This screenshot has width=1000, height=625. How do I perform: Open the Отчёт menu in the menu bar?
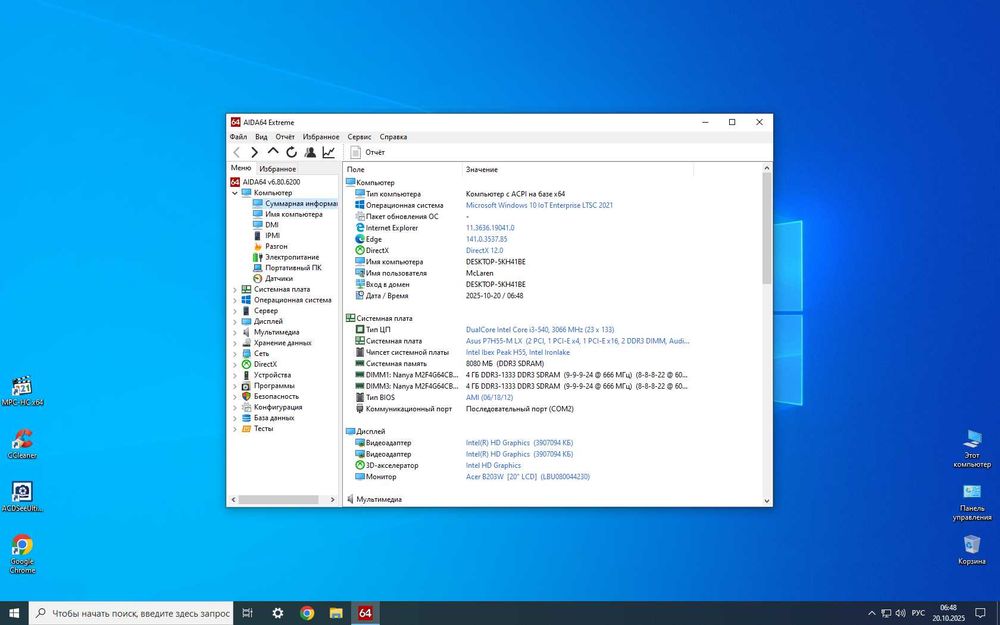pos(285,136)
